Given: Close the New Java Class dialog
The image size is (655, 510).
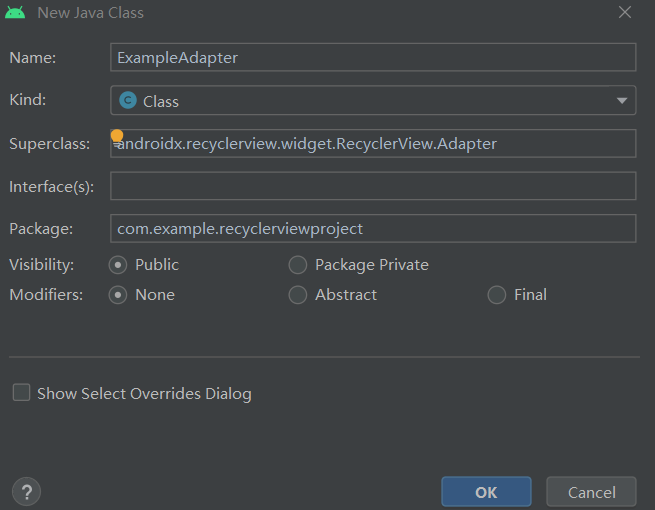Looking at the screenshot, I should click(x=625, y=13).
